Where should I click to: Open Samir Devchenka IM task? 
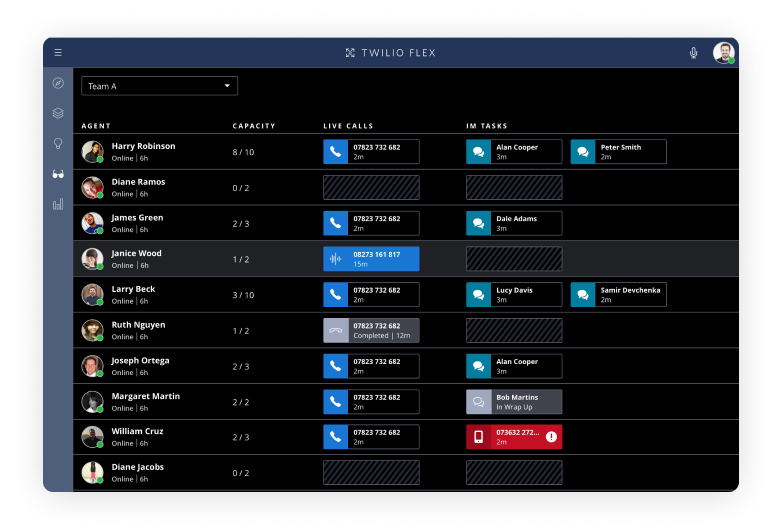click(x=618, y=294)
